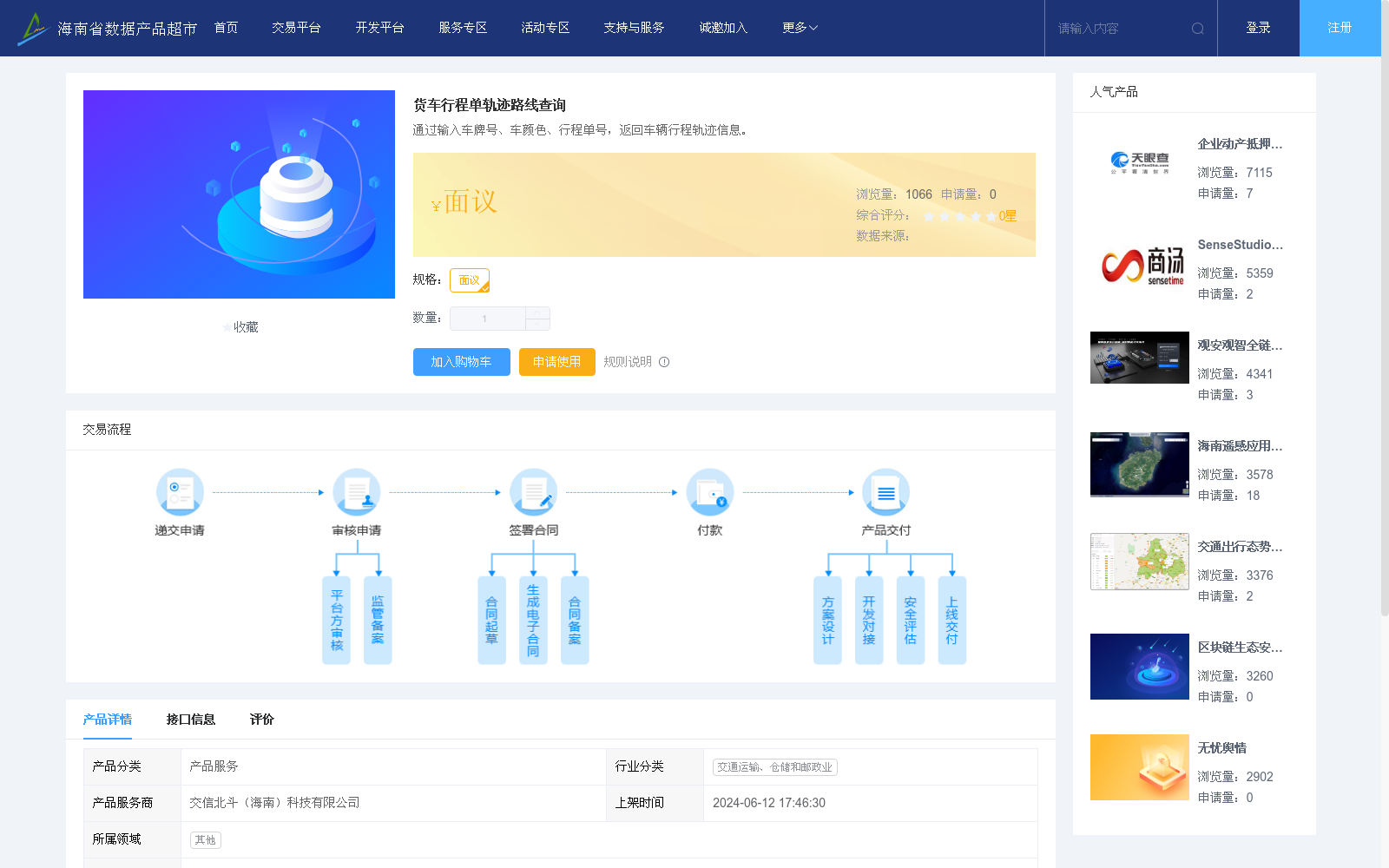The image size is (1389, 868).
Task: Open the SenseStudio product title
Action: 1240,245
